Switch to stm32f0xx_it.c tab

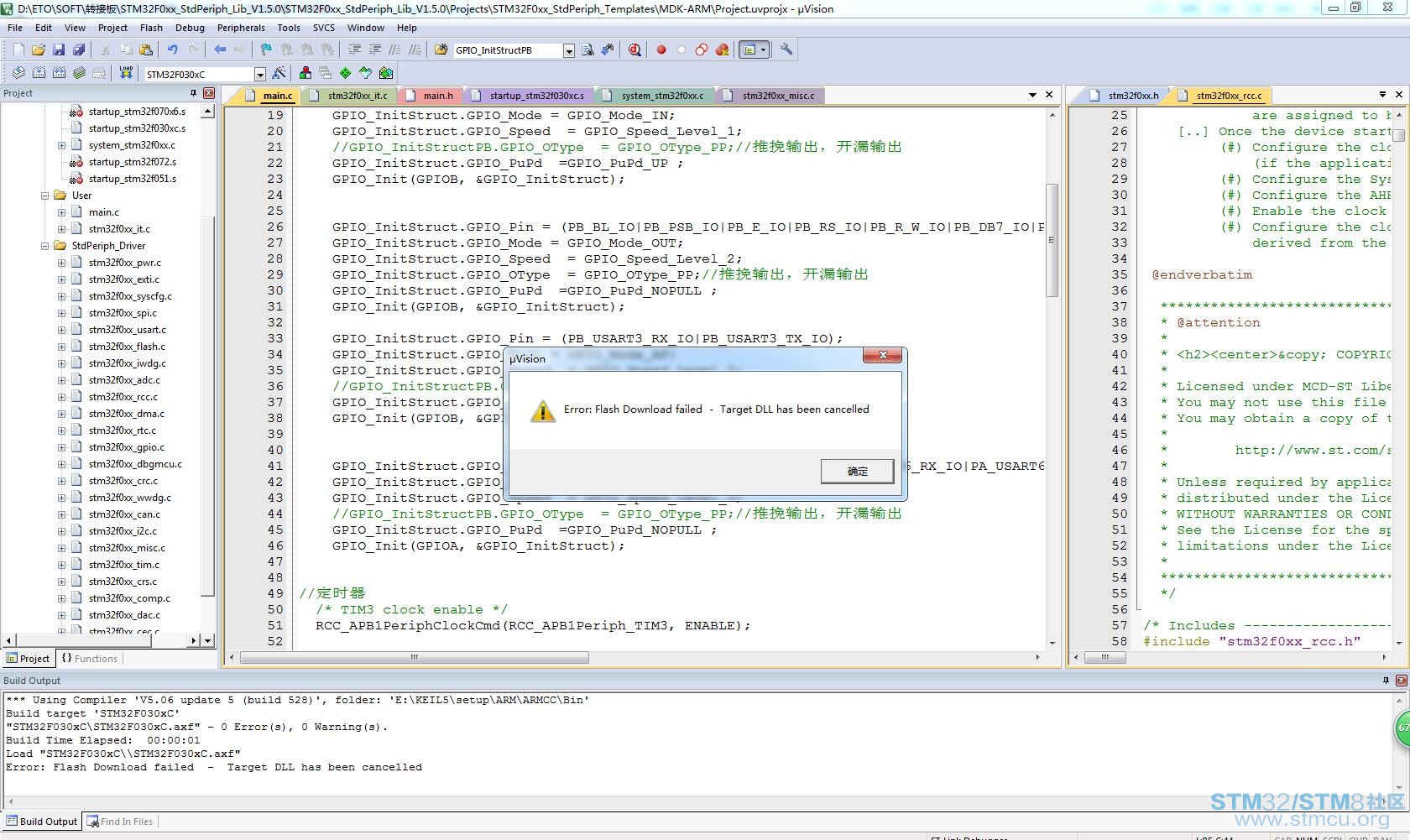pyautogui.click(x=350, y=96)
